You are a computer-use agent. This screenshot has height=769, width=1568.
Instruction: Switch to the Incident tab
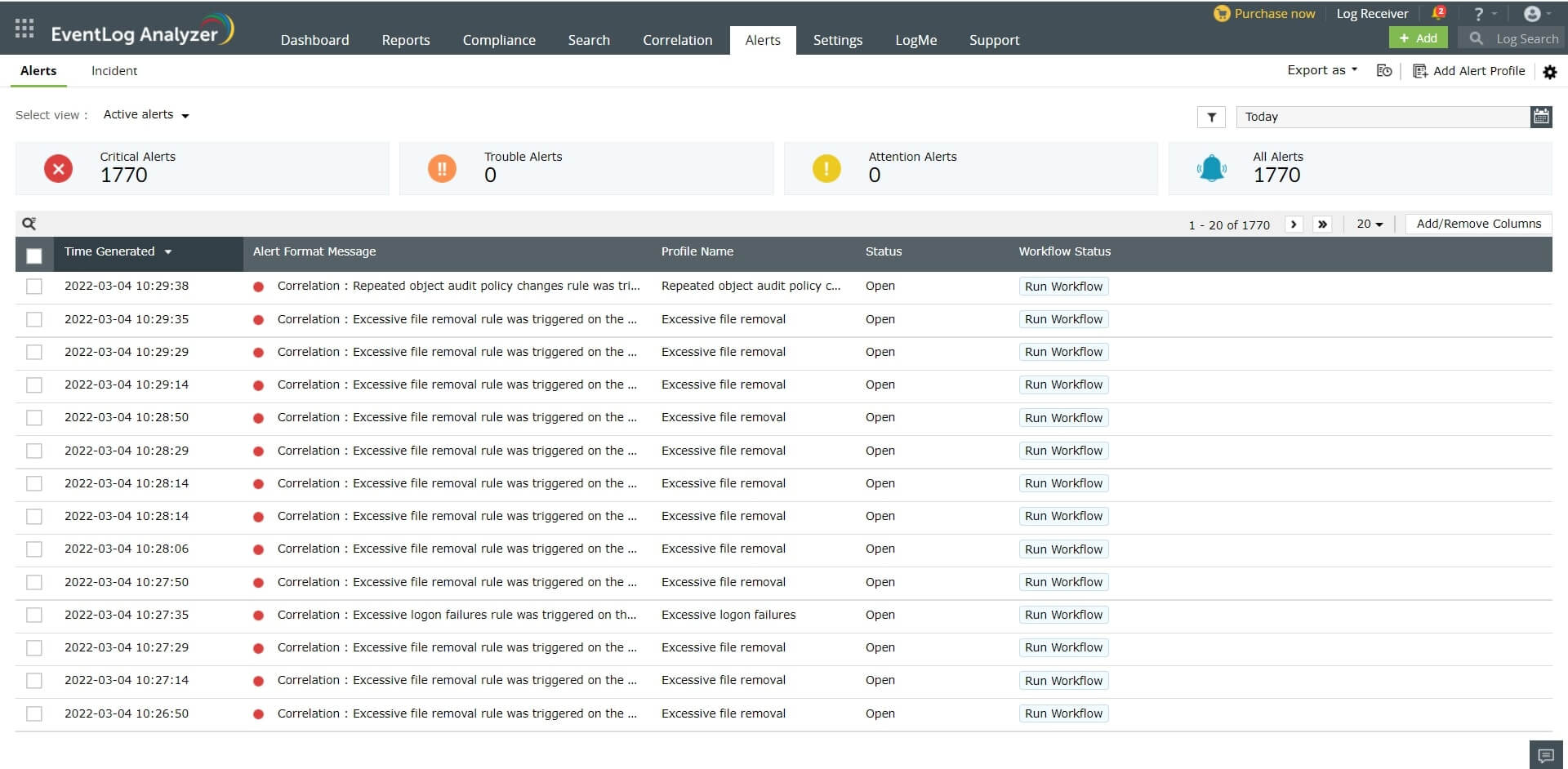click(114, 71)
